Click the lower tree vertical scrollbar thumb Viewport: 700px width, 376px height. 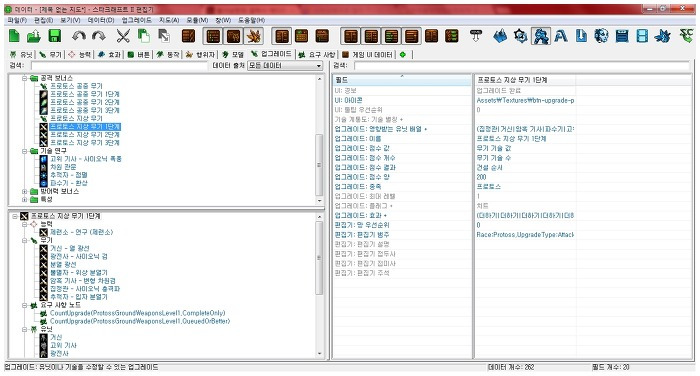point(319,258)
